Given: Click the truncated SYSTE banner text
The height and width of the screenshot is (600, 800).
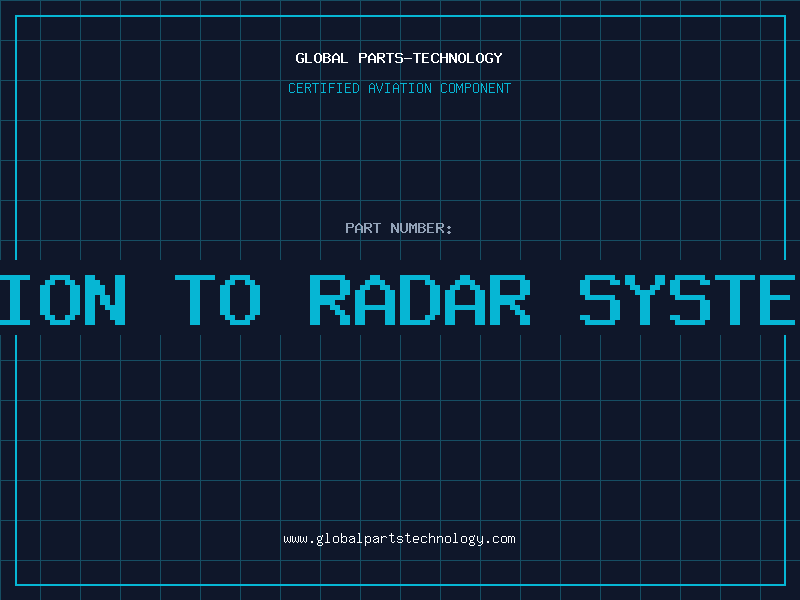Looking at the screenshot, I should point(688,300).
